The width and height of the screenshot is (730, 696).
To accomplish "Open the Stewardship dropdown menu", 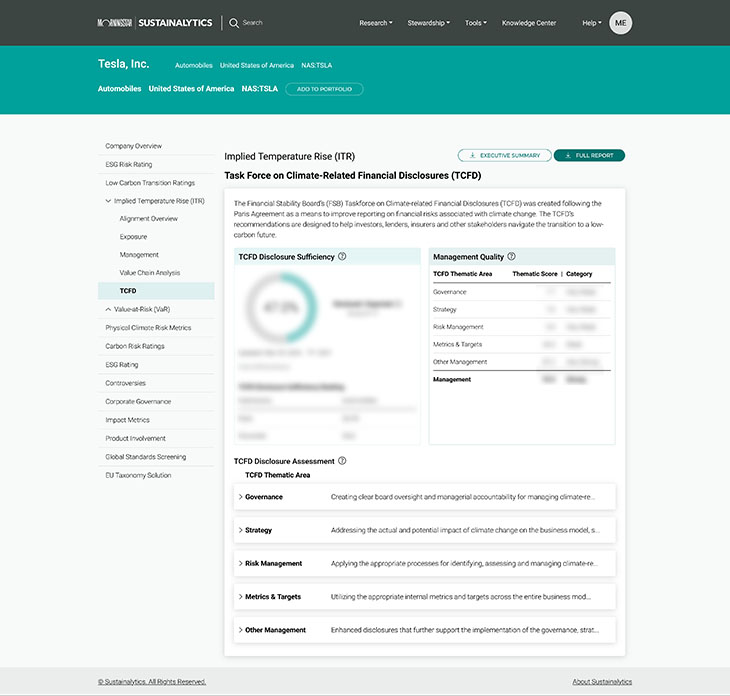I will [x=428, y=22].
